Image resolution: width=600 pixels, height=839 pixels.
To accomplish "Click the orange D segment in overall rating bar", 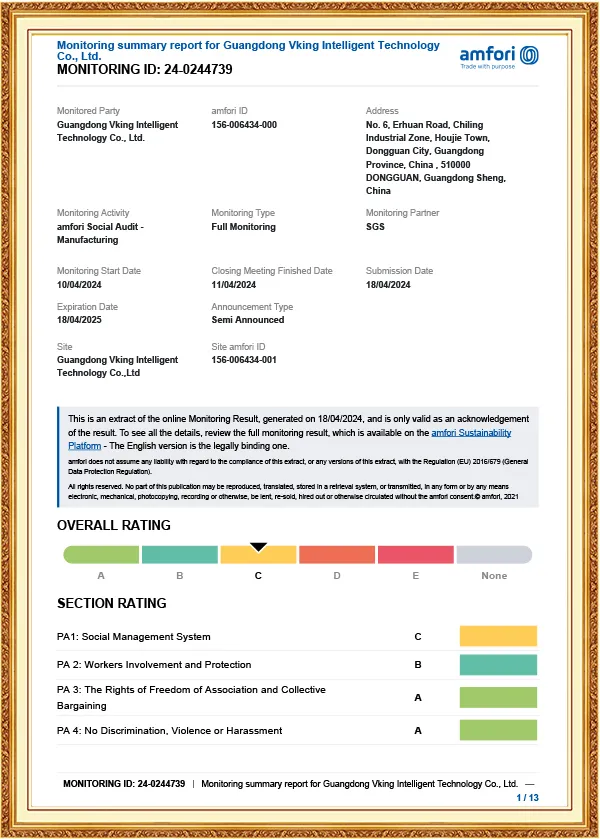I will coord(337,555).
